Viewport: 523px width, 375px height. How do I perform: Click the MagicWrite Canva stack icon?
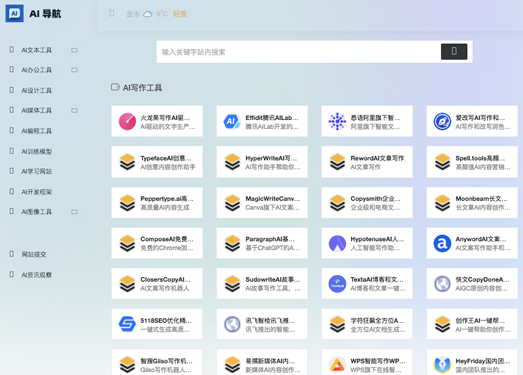click(x=232, y=203)
